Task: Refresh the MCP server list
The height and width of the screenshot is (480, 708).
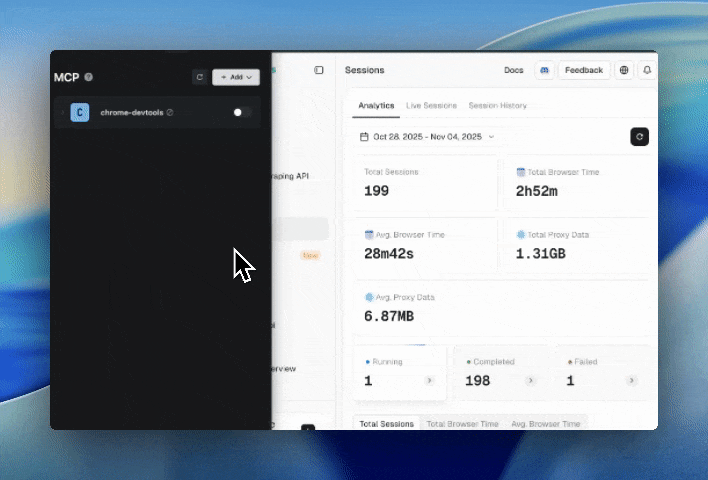Action: click(x=200, y=77)
